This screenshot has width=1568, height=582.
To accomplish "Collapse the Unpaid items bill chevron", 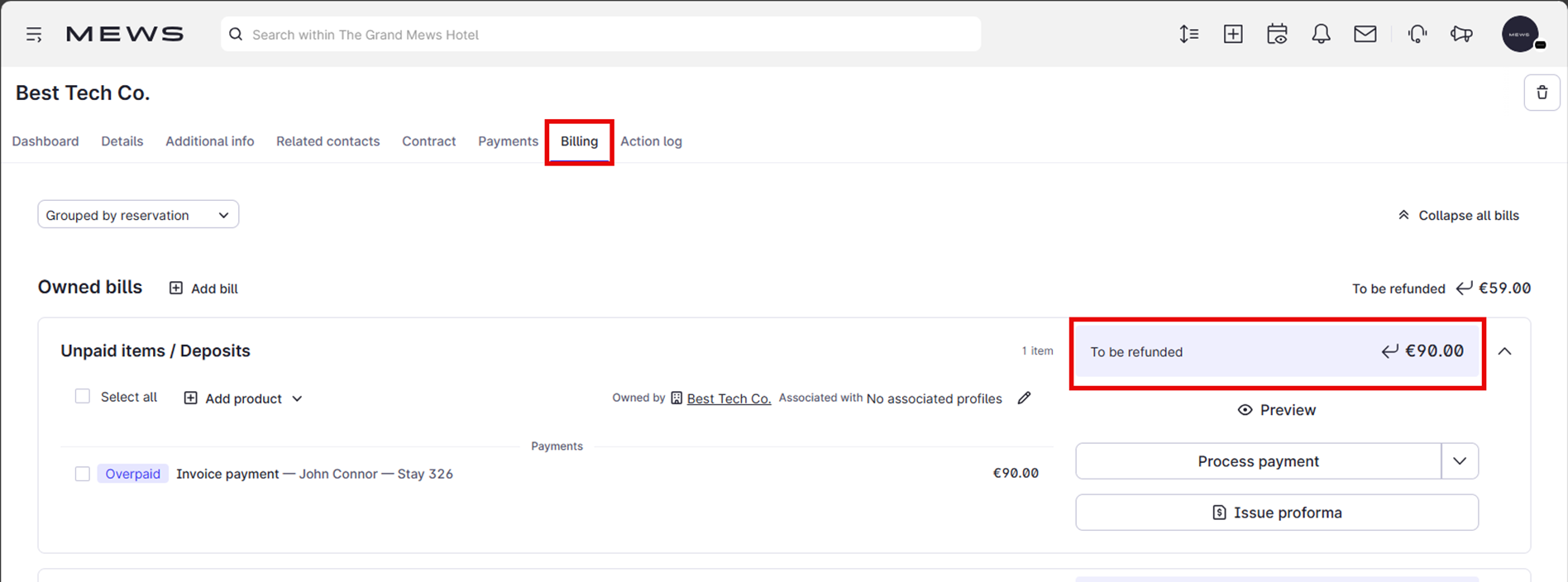I will click(x=1504, y=351).
